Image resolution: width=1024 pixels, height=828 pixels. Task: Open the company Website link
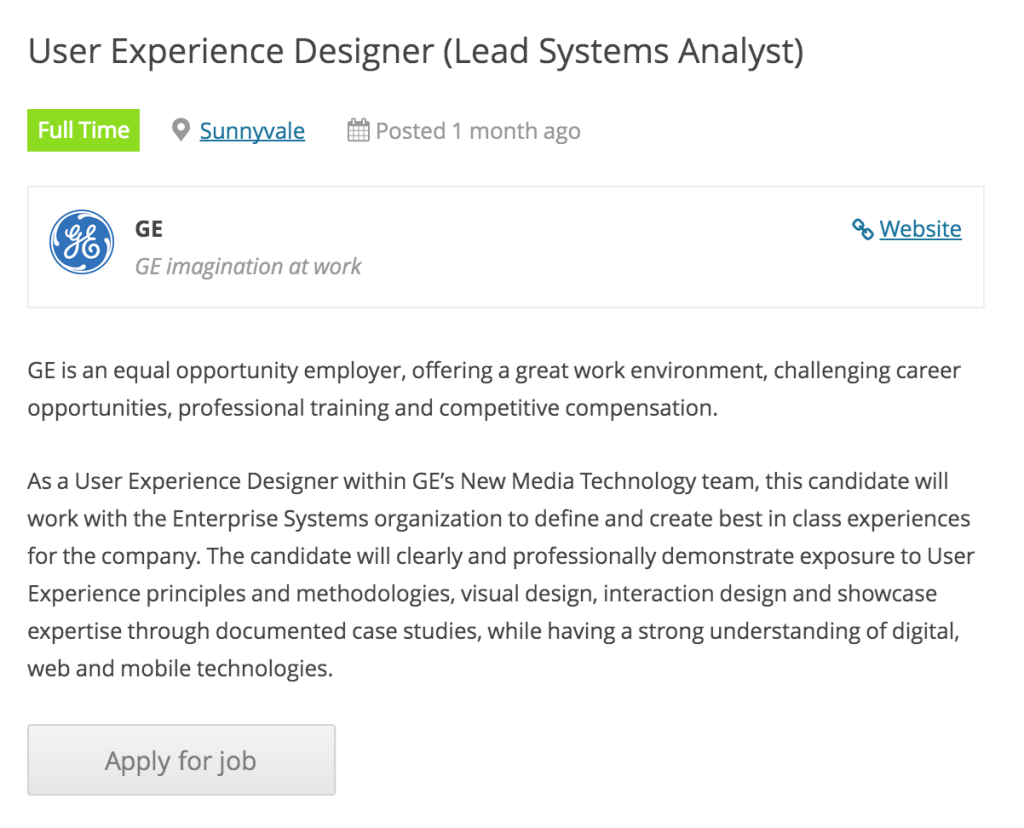click(x=920, y=229)
